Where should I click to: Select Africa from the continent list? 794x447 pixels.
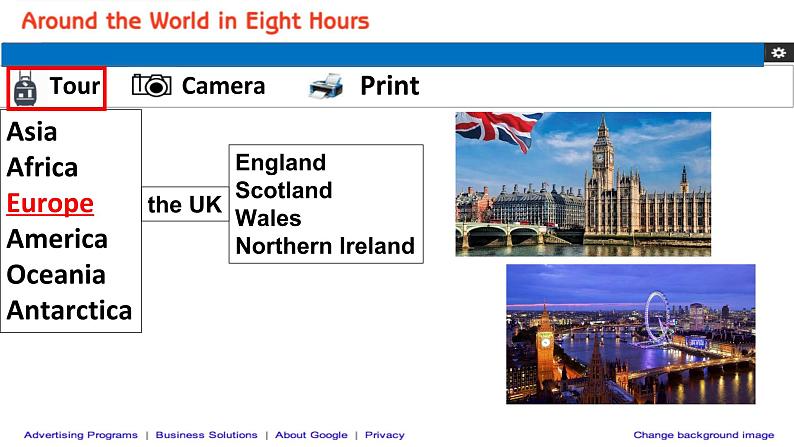click(x=42, y=167)
